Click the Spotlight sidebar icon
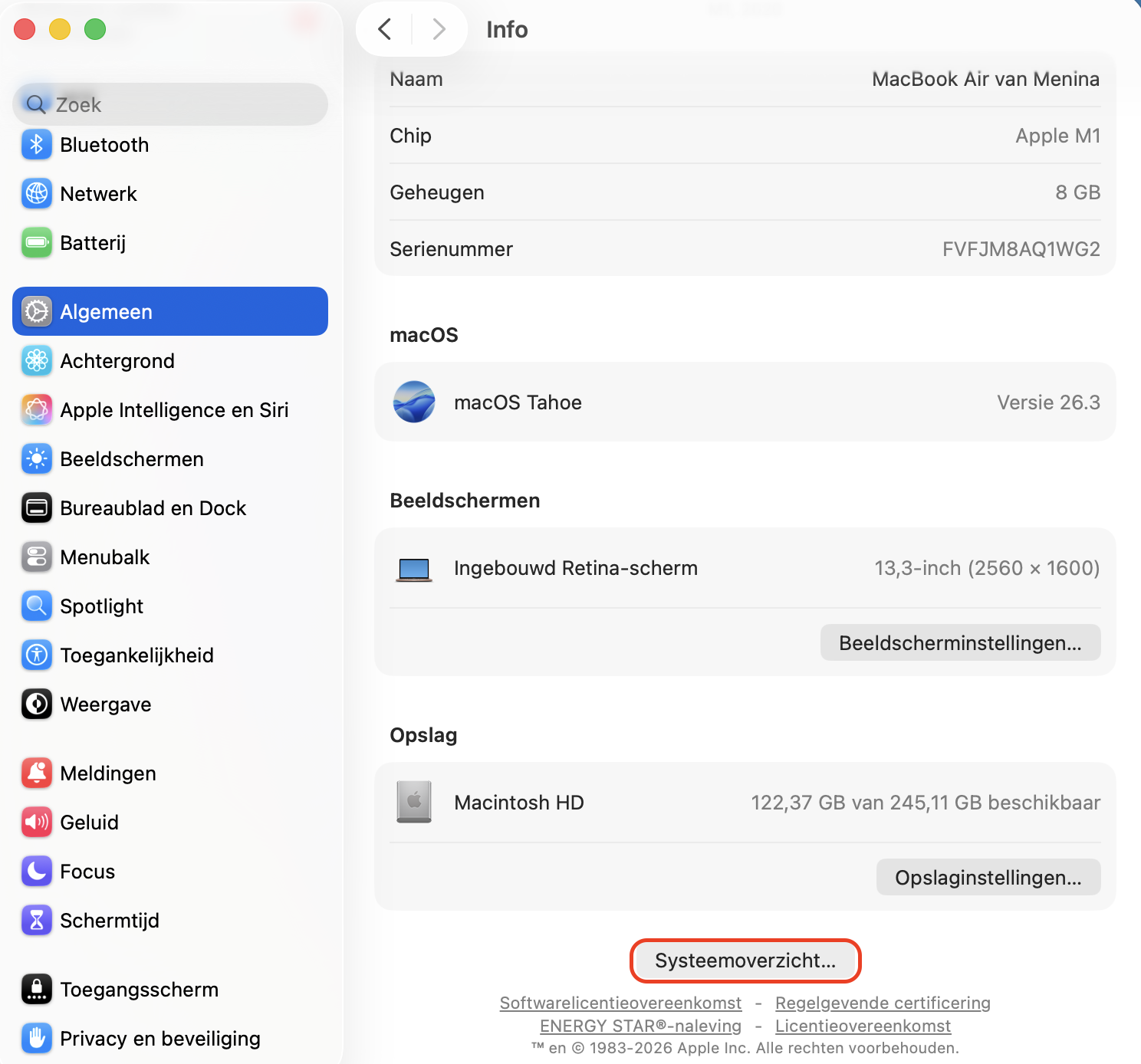Viewport: 1141px width, 1064px height. [36, 606]
